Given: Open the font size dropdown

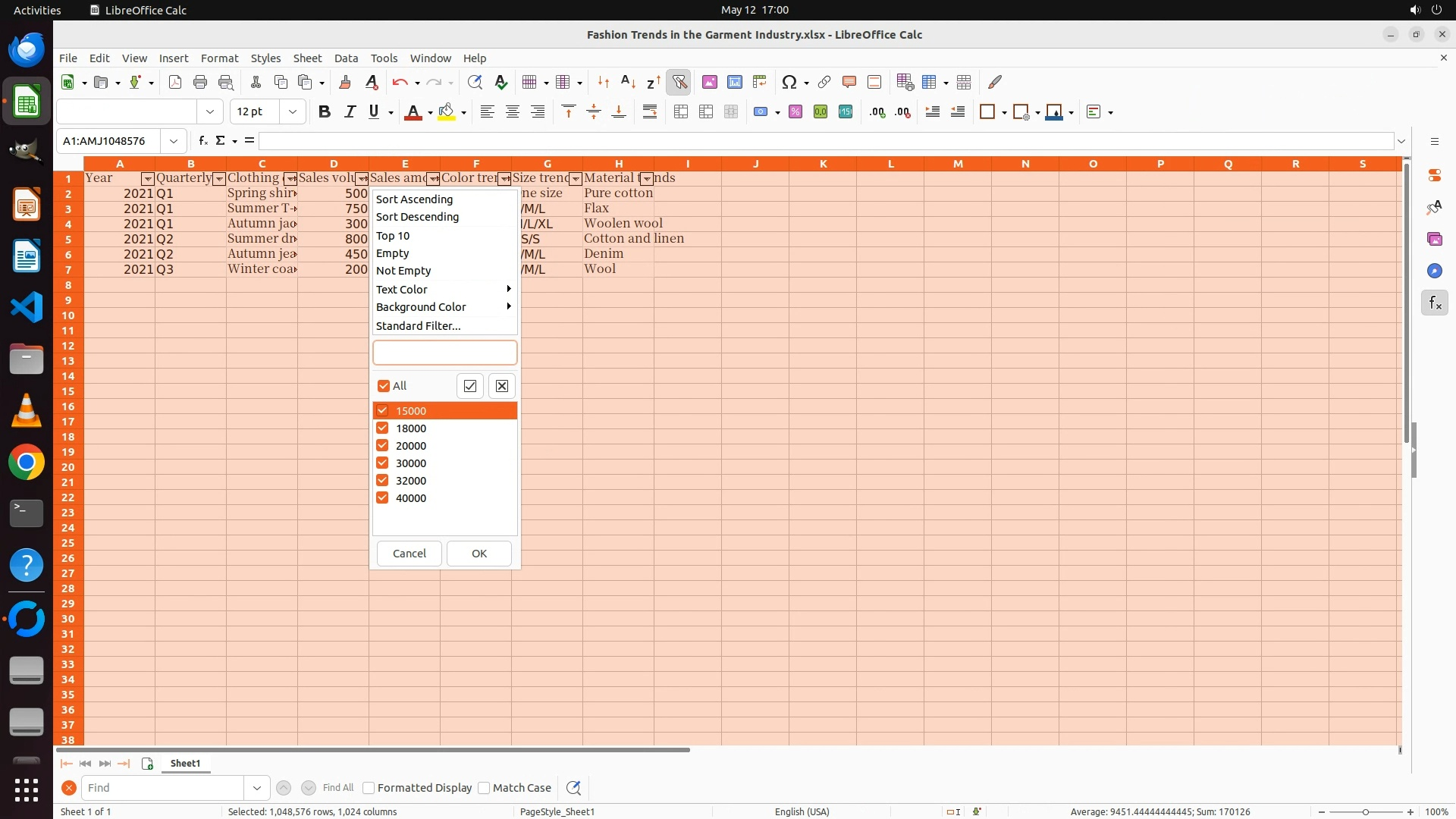Looking at the screenshot, I should pyautogui.click(x=292, y=112).
